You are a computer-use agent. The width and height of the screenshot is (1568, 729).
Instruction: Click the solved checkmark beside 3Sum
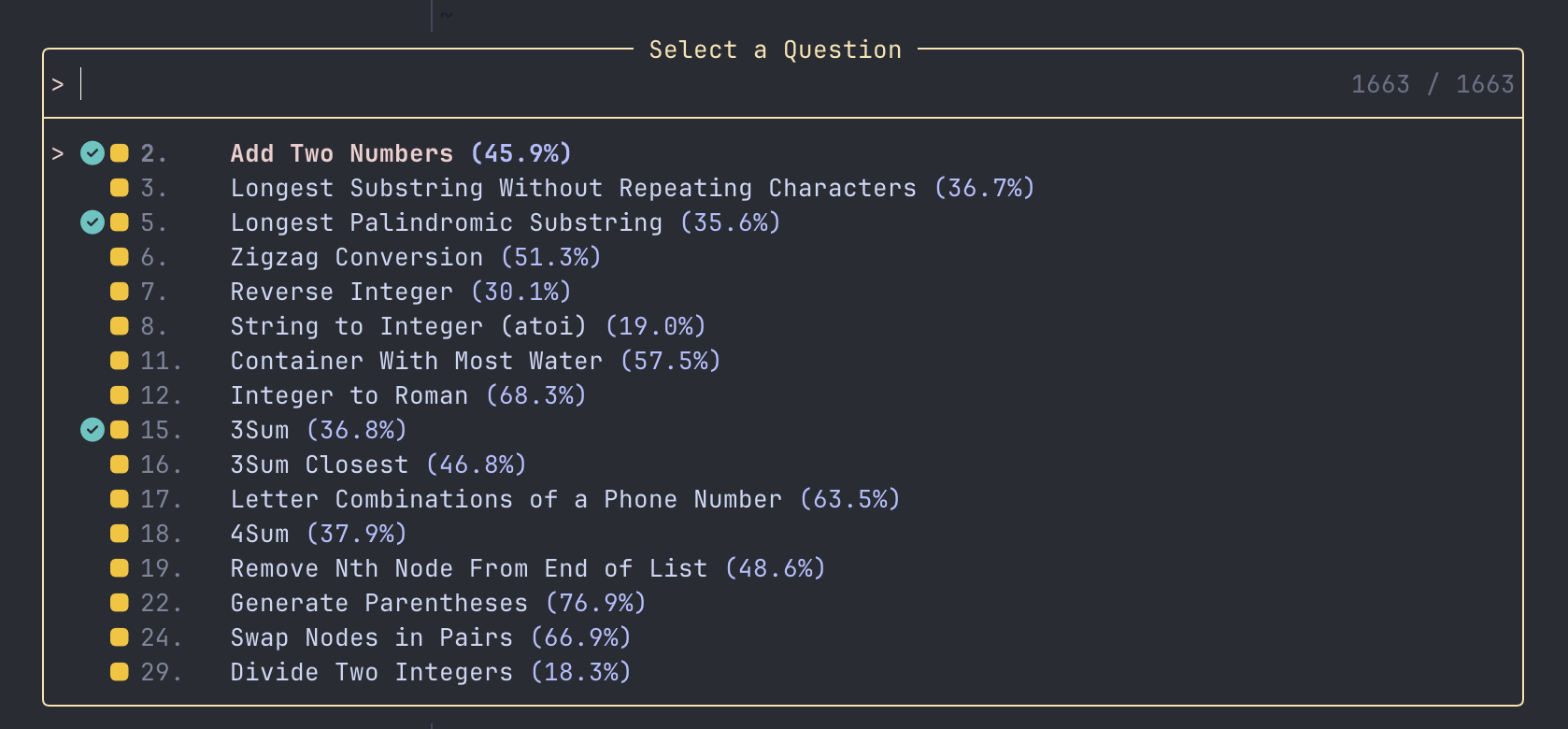pos(93,430)
